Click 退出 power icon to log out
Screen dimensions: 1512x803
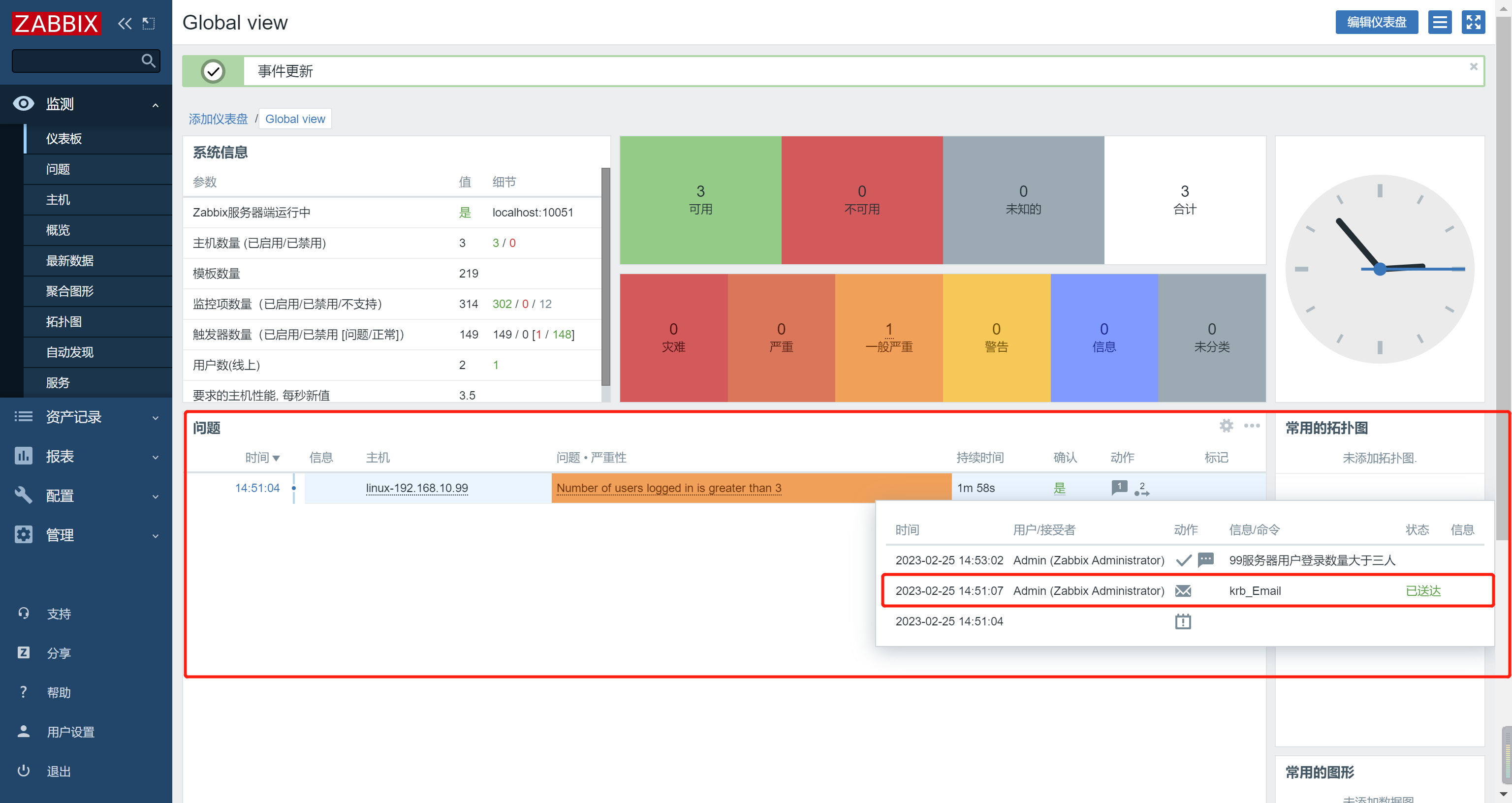[24, 771]
